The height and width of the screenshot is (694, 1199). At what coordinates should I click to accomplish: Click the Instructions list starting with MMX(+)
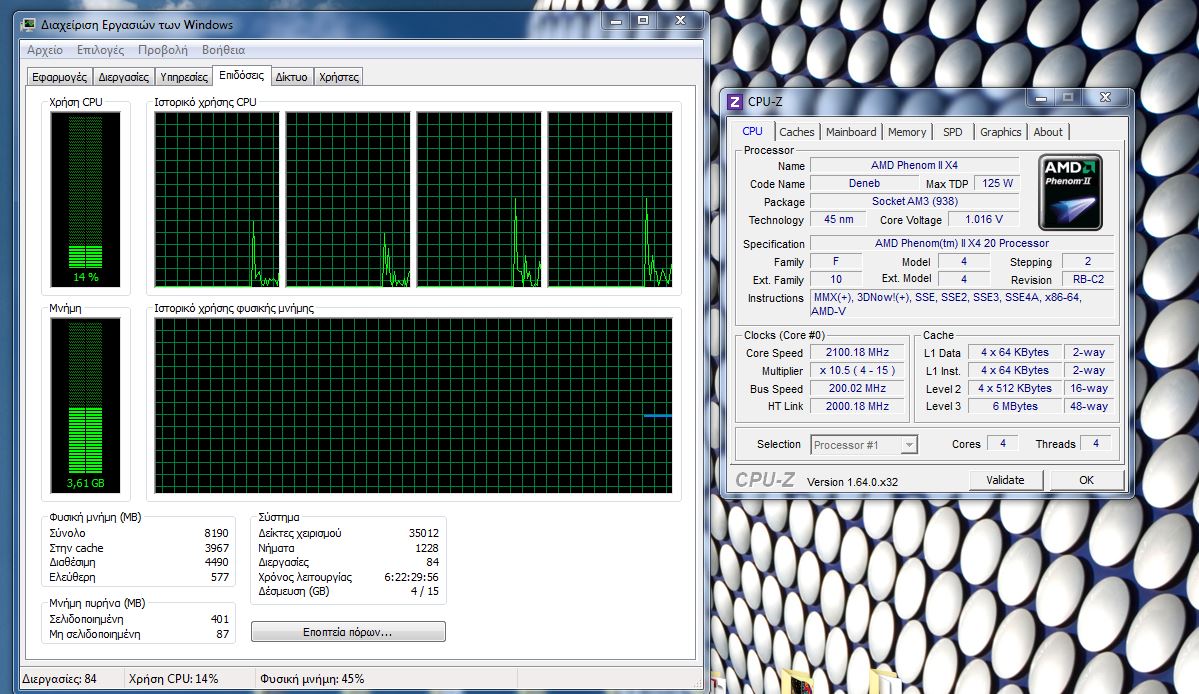click(x=962, y=304)
